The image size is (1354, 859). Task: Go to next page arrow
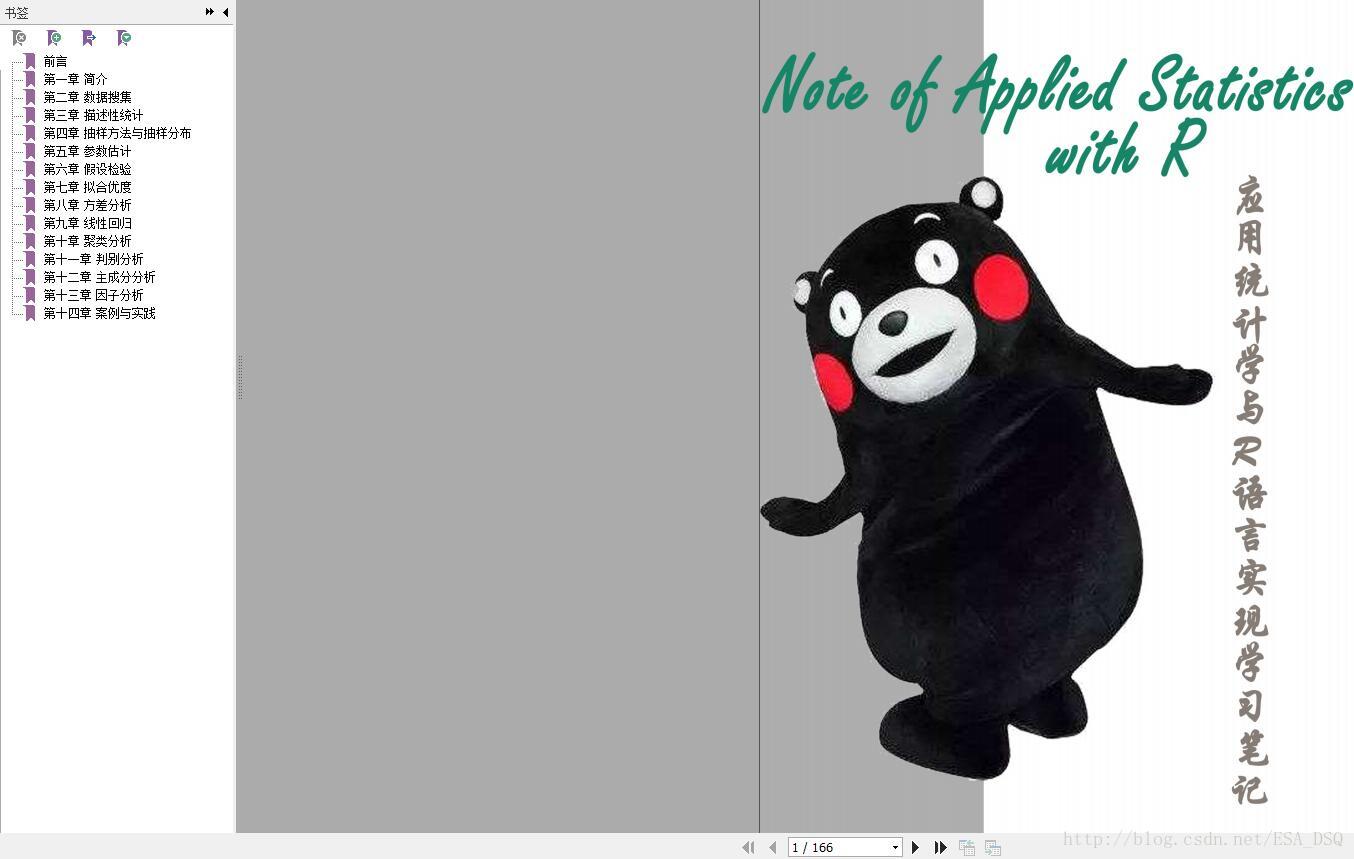(915, 847)
